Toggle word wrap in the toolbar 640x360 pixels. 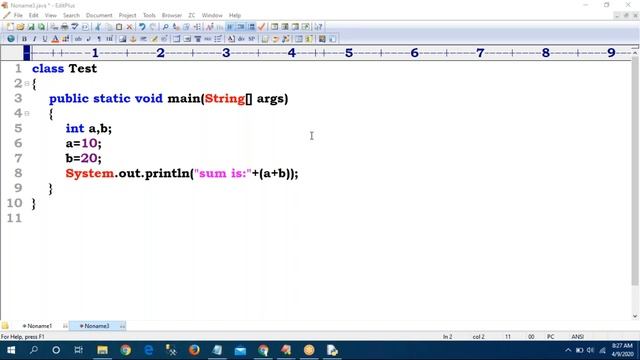tap(230, 27)
